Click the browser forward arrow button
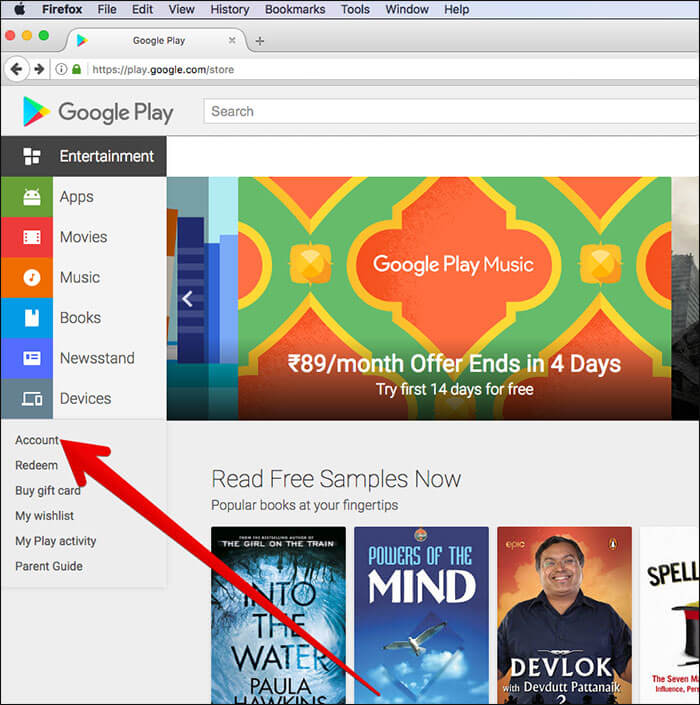700x705 pixels. (40, 69)
